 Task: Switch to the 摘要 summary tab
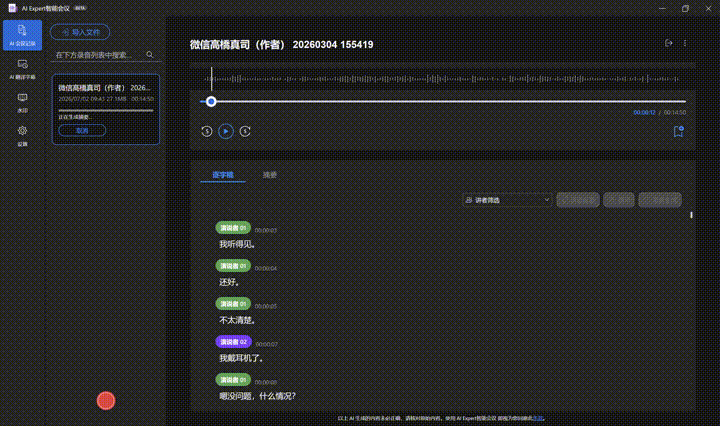270,175
